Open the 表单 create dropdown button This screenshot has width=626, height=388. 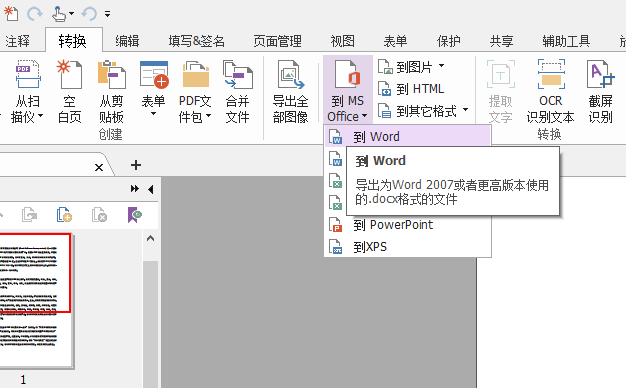[153, 89]
